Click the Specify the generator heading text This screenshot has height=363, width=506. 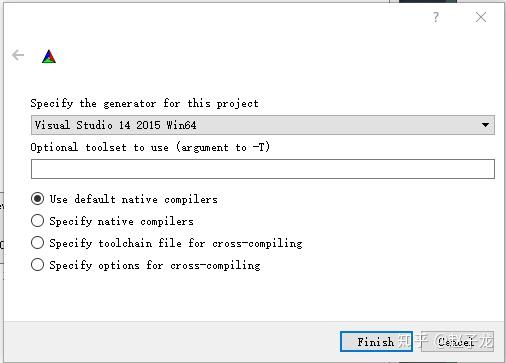tap(144, 103)
